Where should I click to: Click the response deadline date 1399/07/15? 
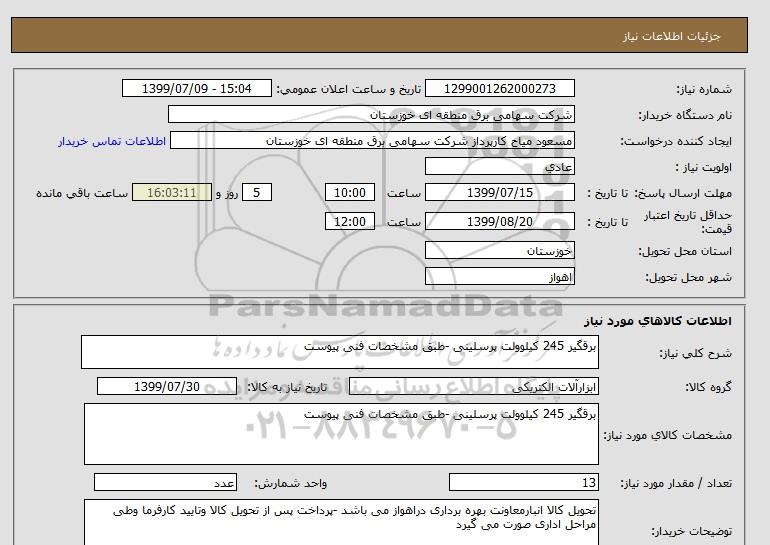pyautogui.click(x=499, y=192)
